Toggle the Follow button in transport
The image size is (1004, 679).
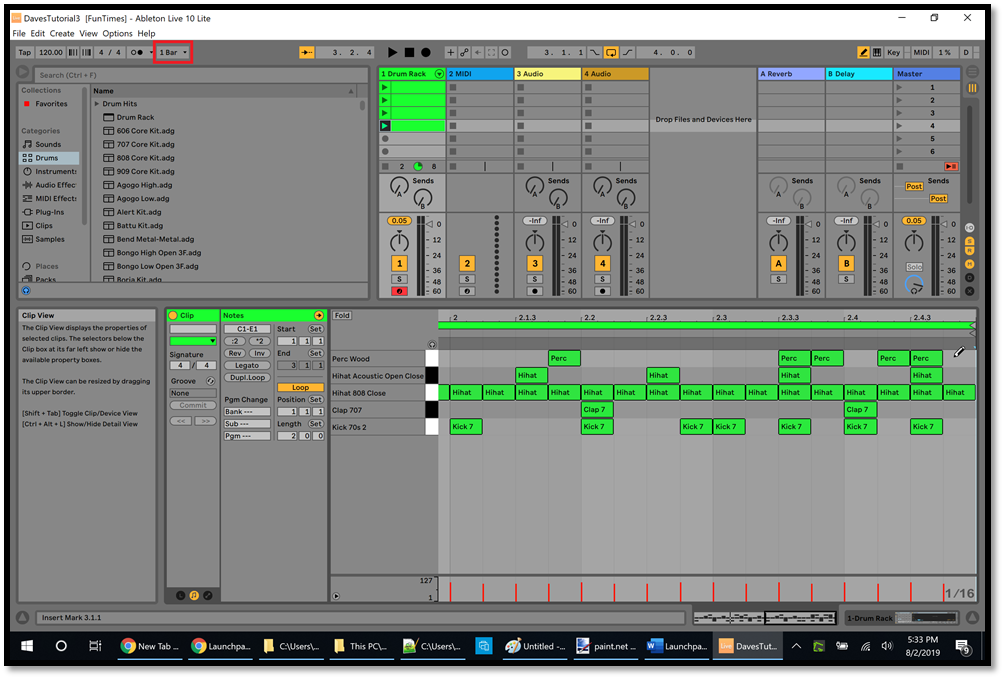pyautogui.click(x=307, y=53)
